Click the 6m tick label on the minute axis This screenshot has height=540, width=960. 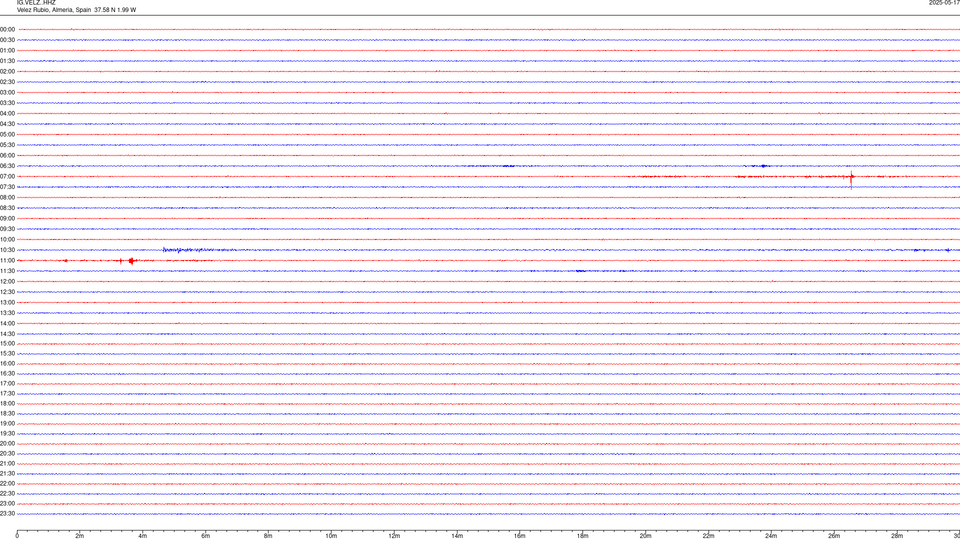pos(206,536)
